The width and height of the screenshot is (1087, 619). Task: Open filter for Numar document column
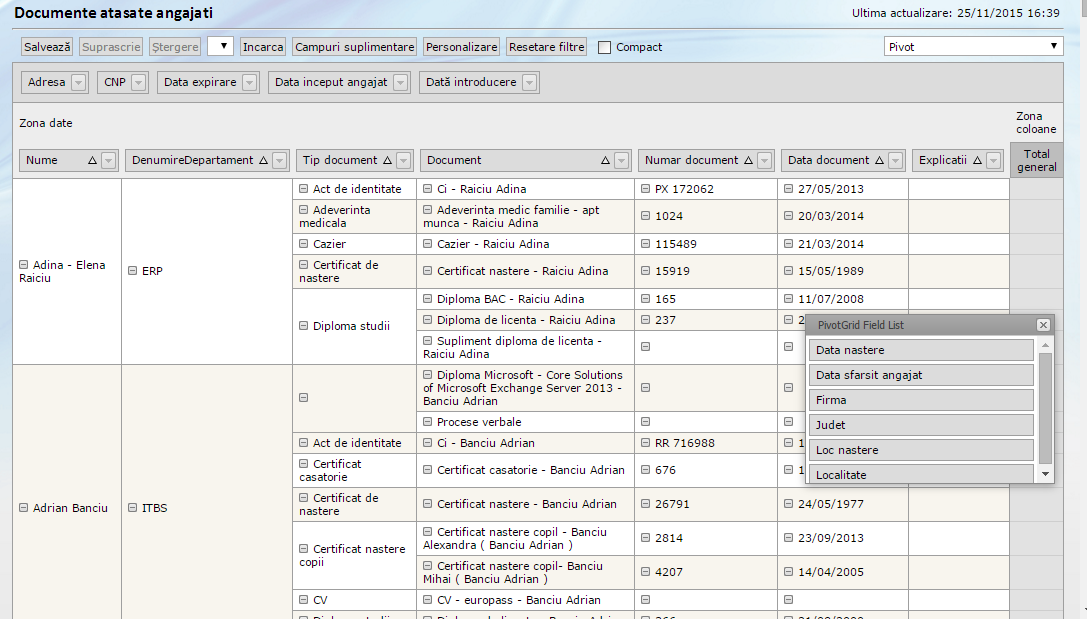coord(765,160)
